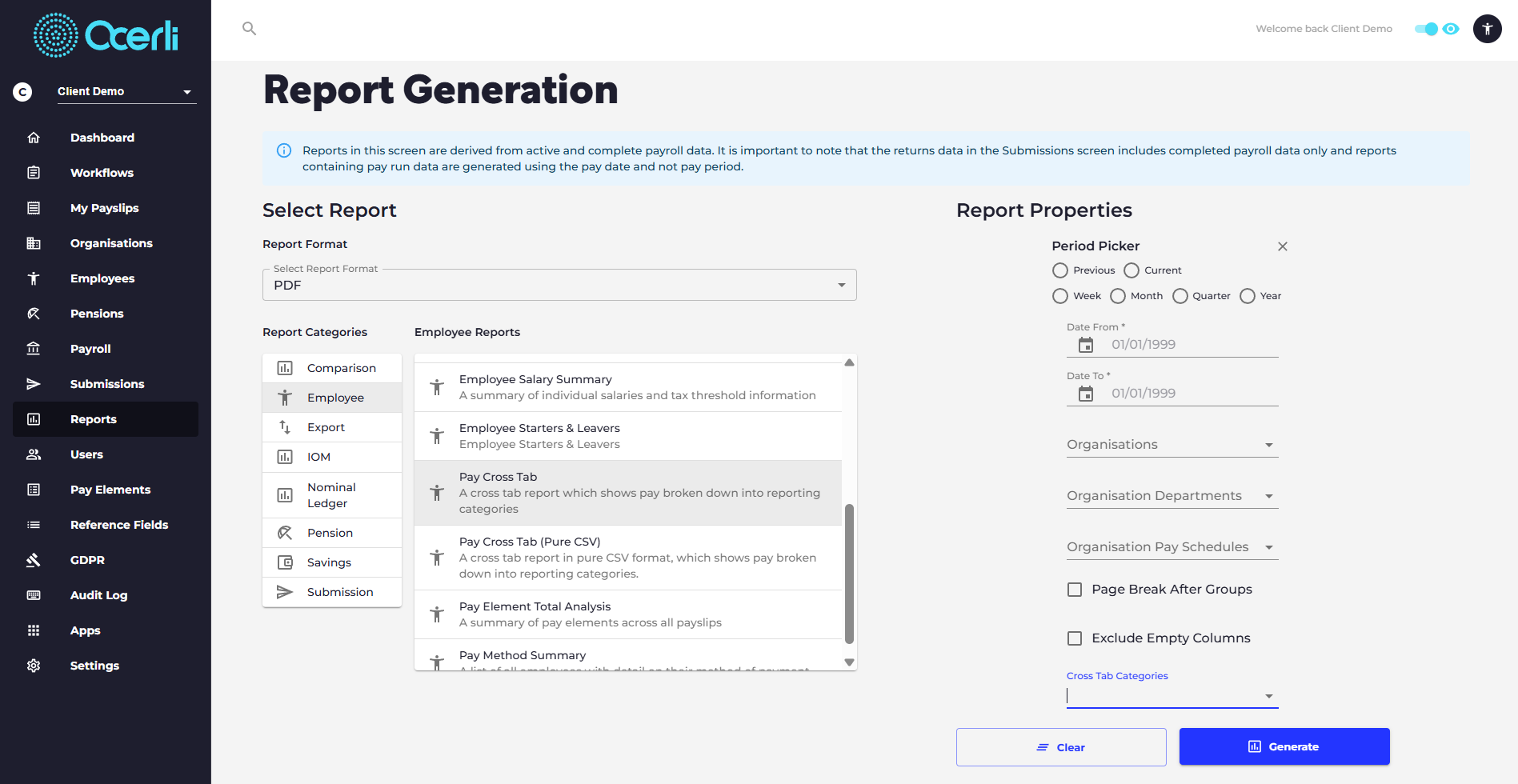Click the Payroll bank icon
Screen dimensions: 1518x784
pyautogui.click(x=34, y=349)
